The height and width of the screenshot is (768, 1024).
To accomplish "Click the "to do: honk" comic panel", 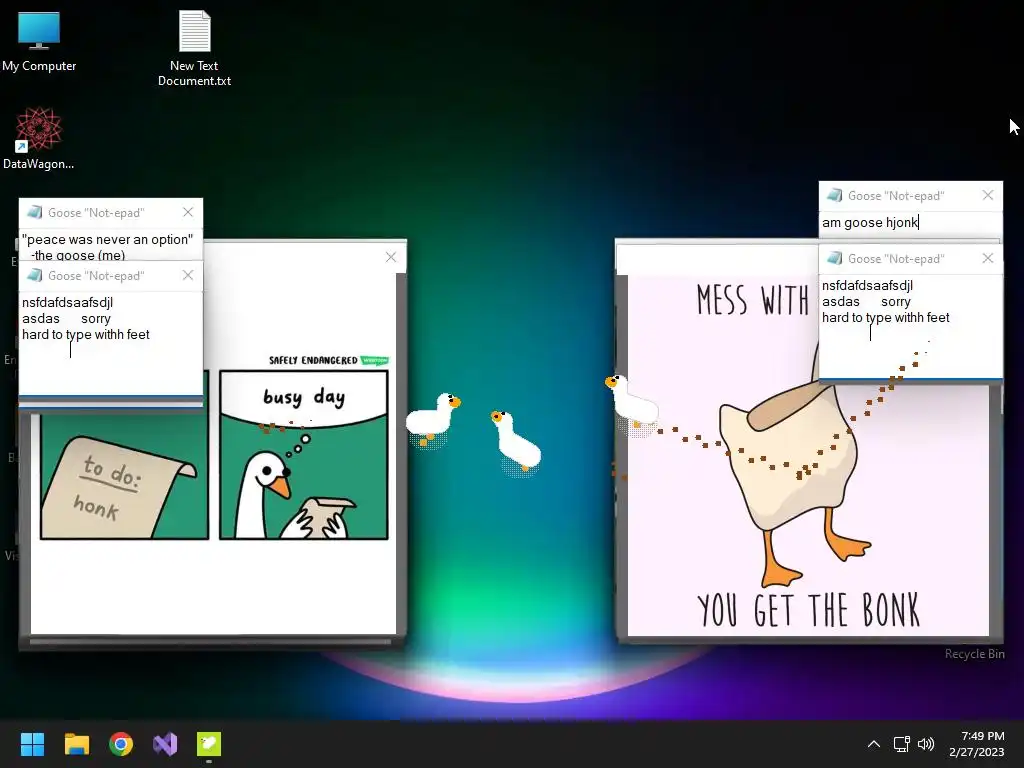I will (x=124, y=477).
